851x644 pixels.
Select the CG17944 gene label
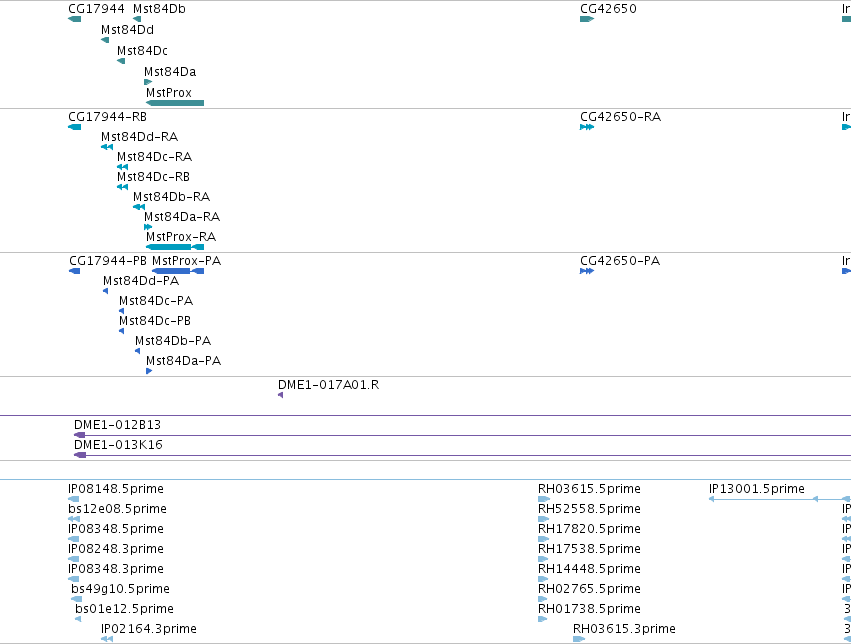pyautogui.click(x=96, y=9)
